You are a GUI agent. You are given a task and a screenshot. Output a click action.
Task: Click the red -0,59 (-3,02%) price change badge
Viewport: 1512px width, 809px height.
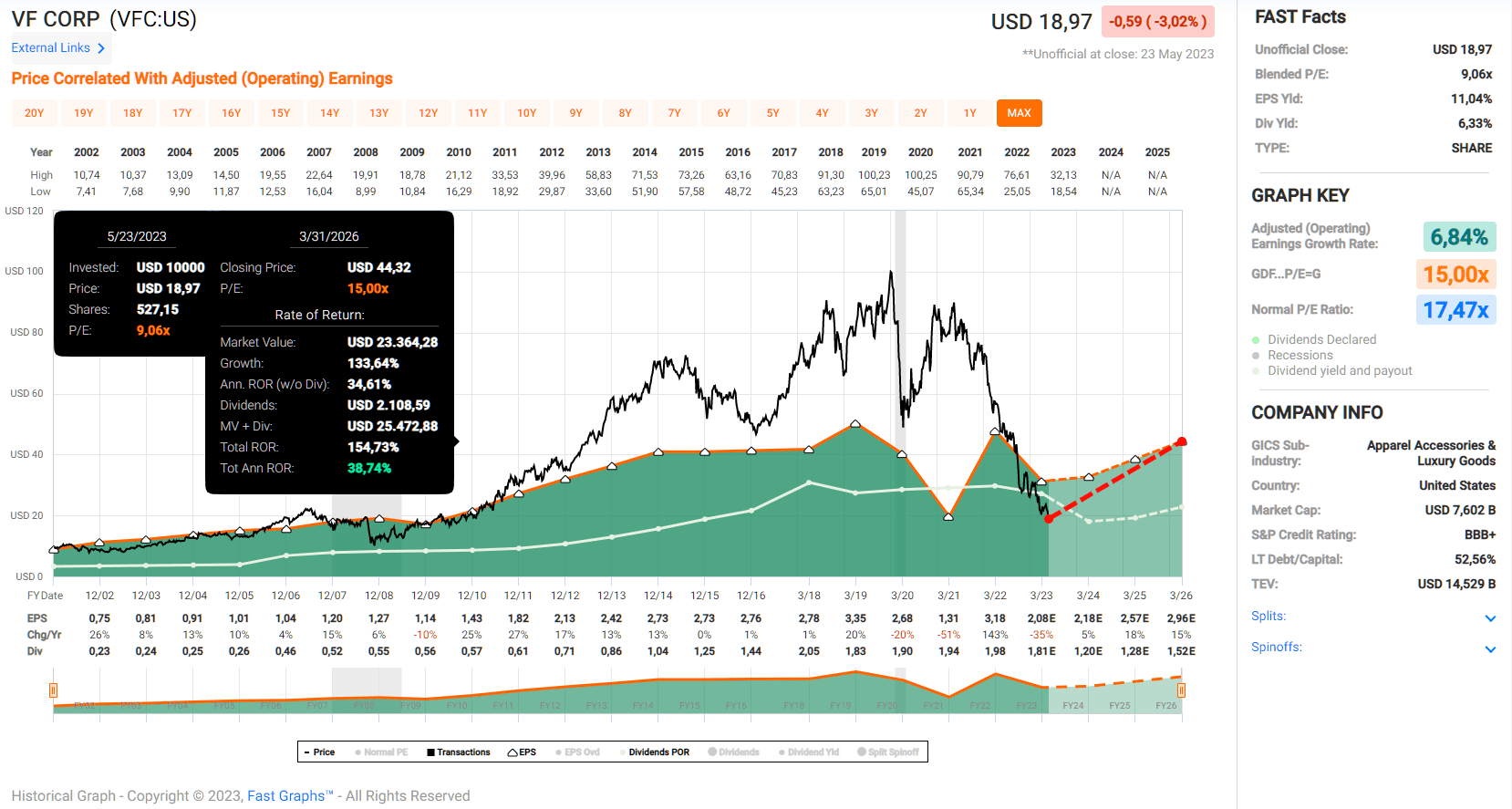point(1158,21)
